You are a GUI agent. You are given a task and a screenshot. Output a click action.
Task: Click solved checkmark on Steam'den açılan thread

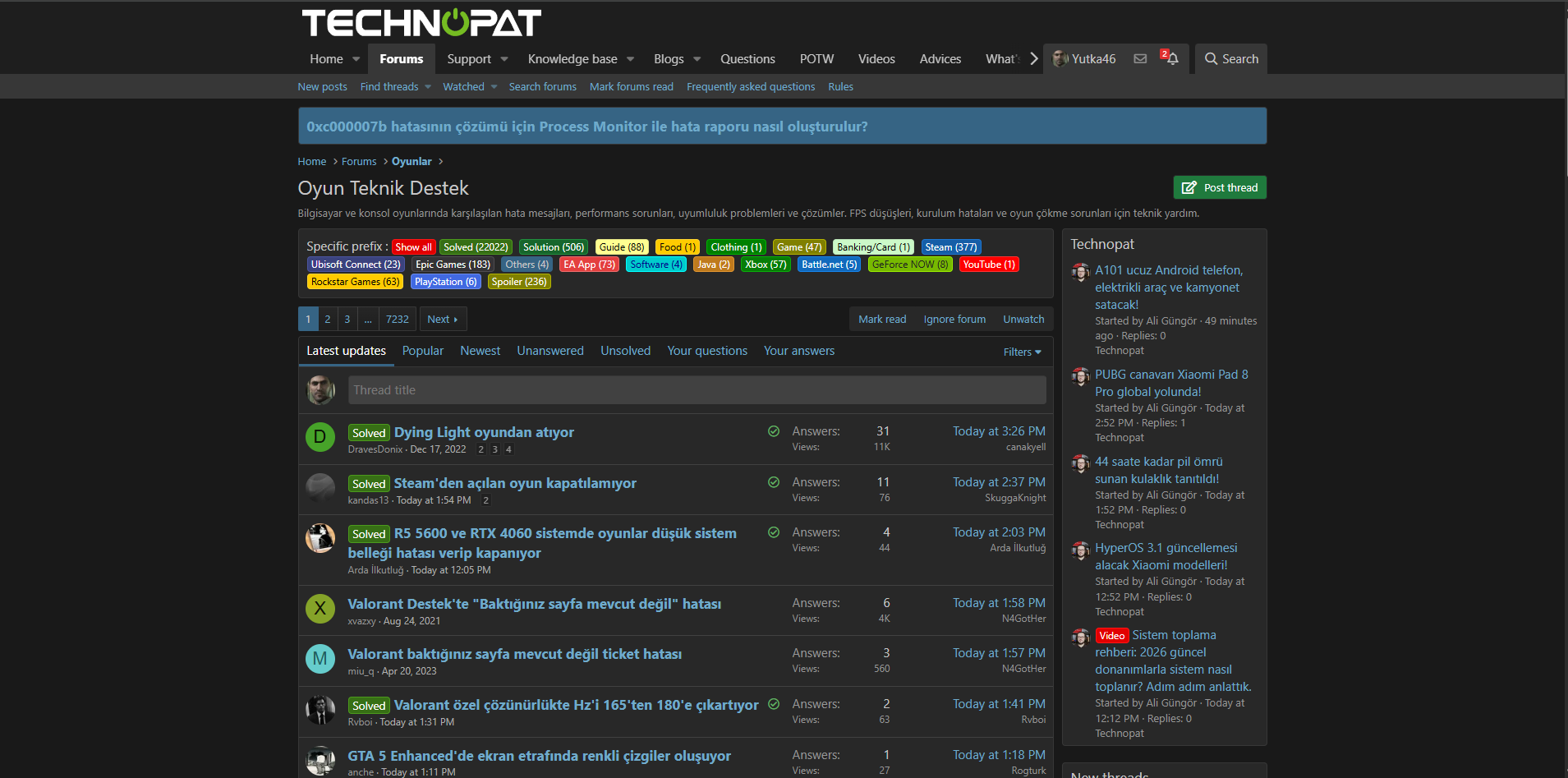(x=774, y=482)
